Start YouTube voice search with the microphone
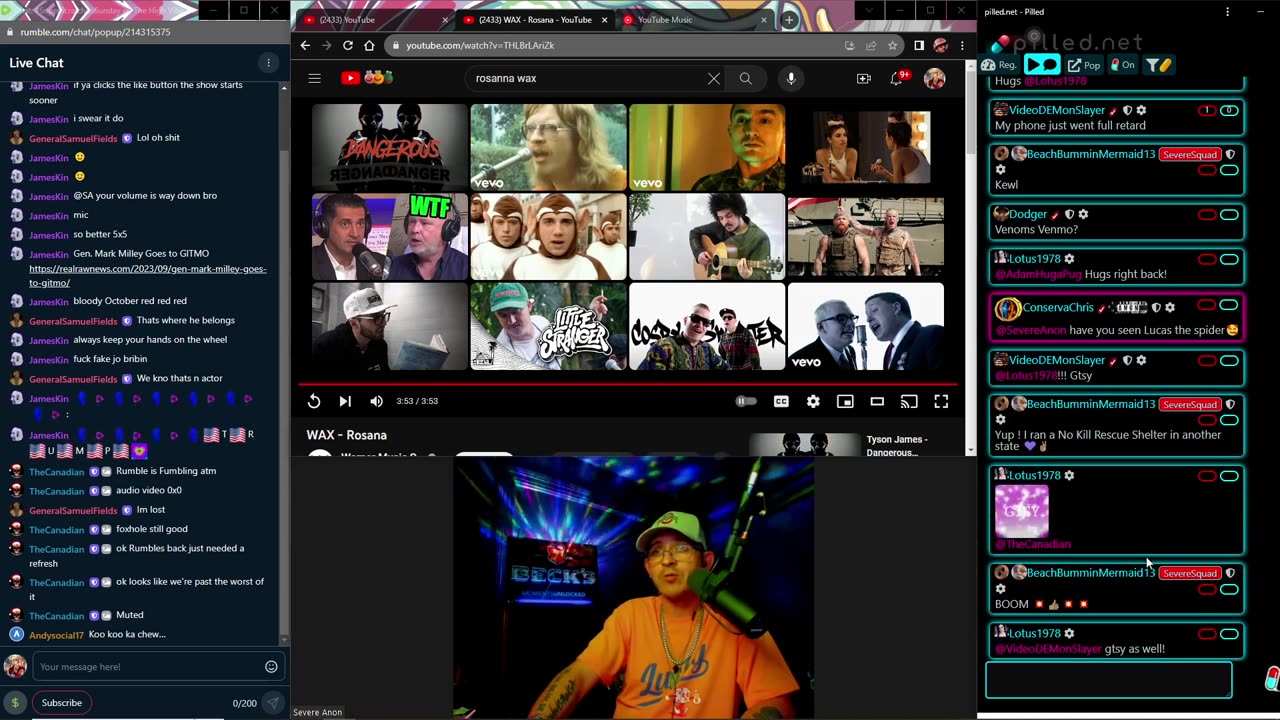Screen dimensions: 1280x720 (791, 78)
